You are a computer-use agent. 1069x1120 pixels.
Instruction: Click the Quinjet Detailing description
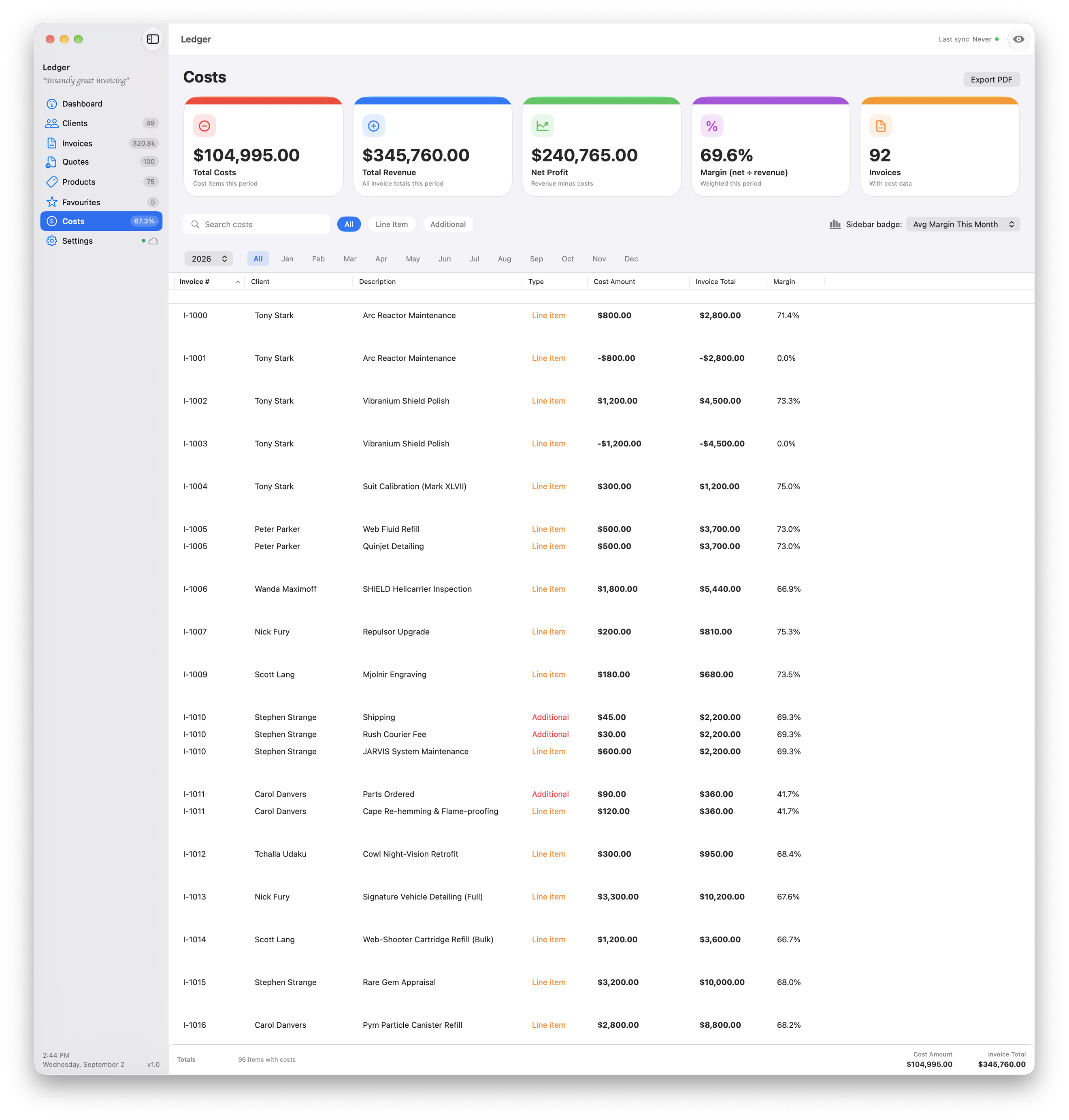point(393,546)
